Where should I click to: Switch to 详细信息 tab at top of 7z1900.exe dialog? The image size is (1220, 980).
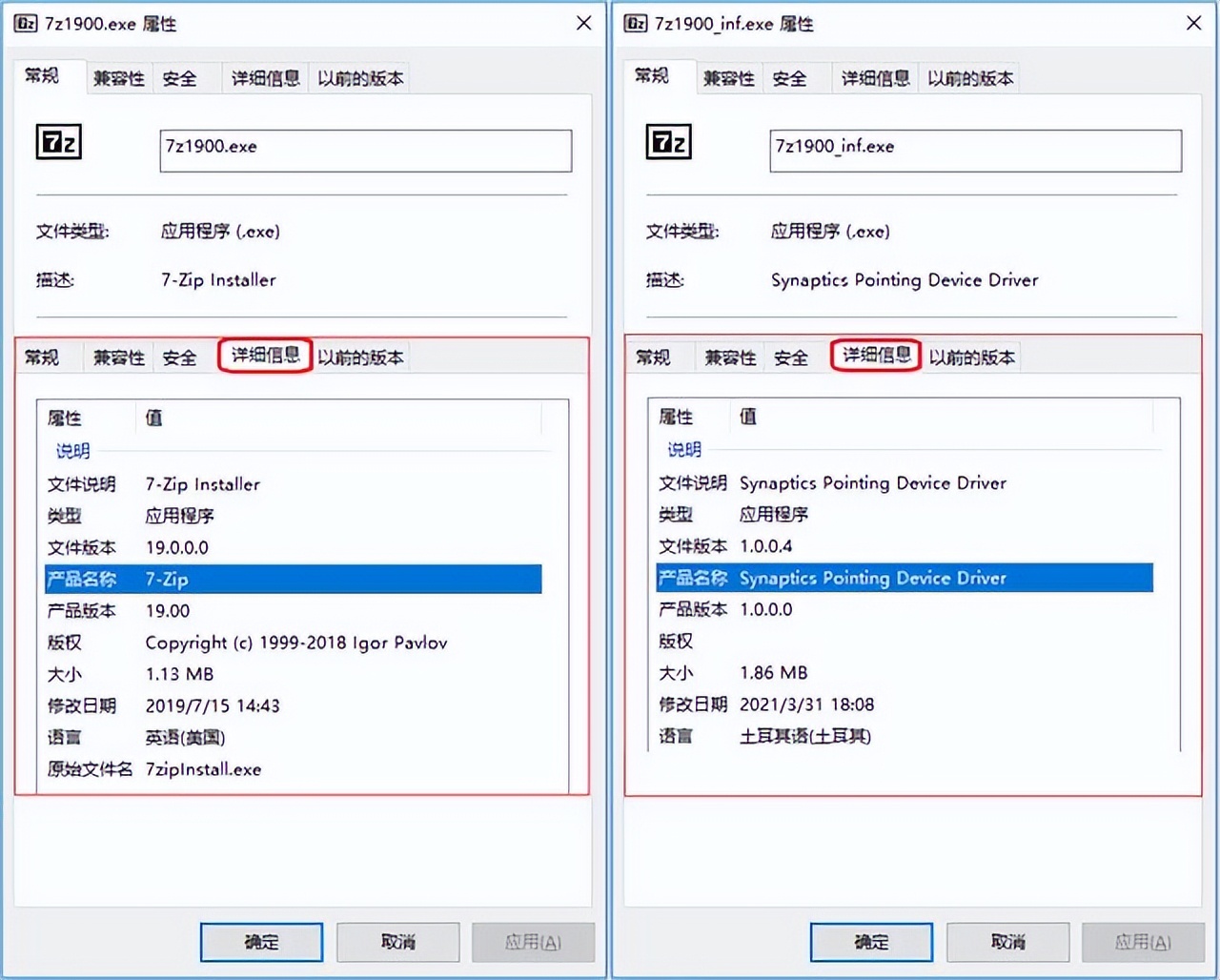pos(265,78)
